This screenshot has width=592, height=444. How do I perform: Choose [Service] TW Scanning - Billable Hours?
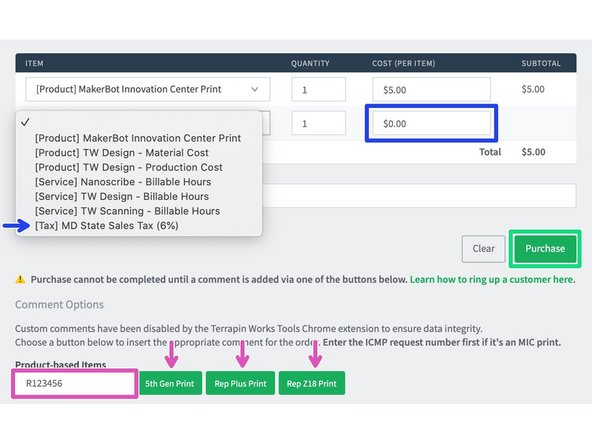tap(128, 211)
